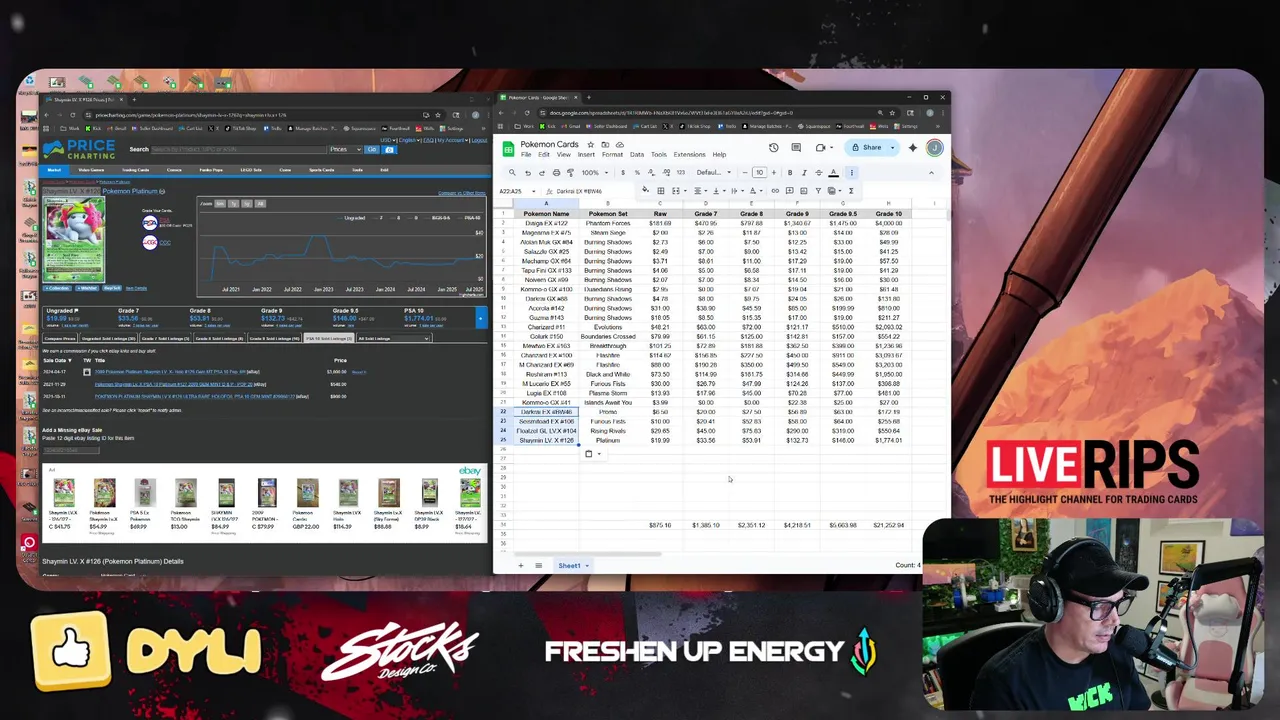Click the insert comment icon in Sheets toolbar
1280x720 pixels.
tap(790, 191)
